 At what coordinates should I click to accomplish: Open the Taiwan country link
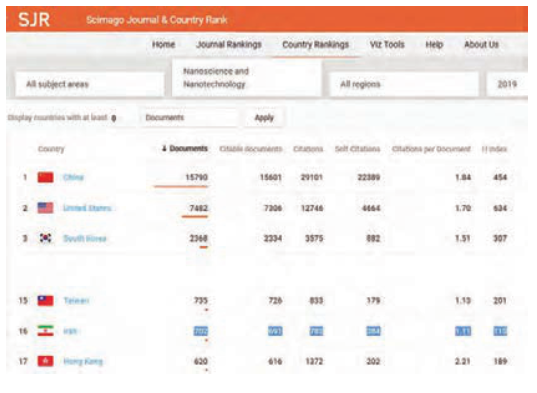[76, 301]
